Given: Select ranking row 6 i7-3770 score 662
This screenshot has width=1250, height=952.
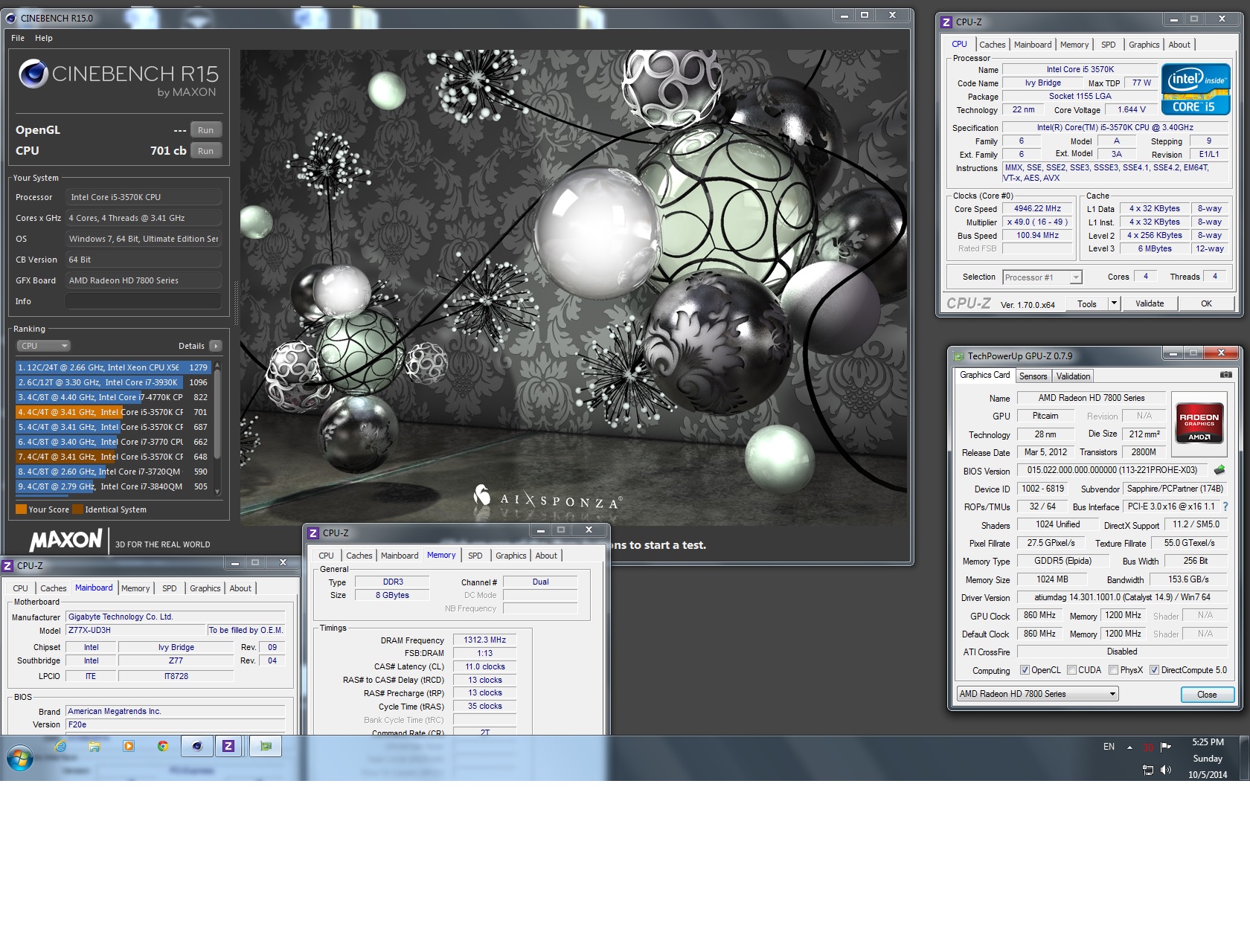Looking at the screenshot, I should click(x=112, y=442).
